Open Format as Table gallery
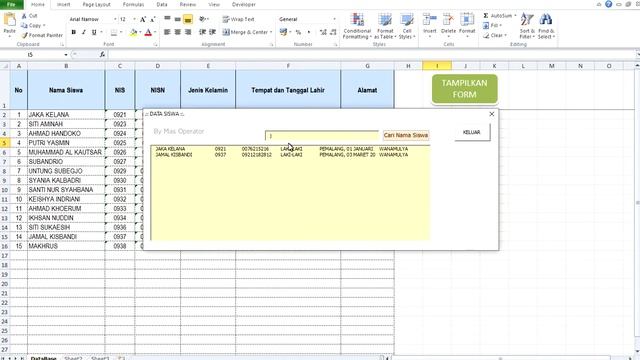 point(385,26)
